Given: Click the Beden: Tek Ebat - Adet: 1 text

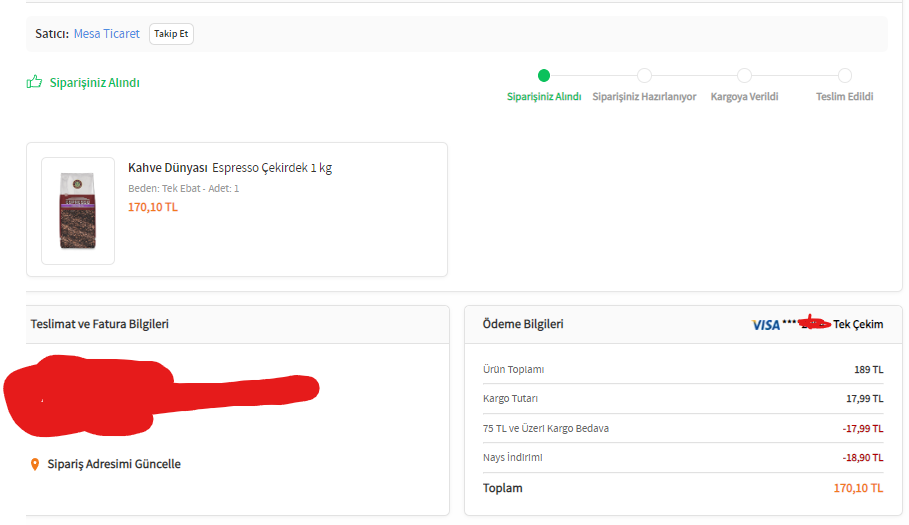Looking at the screenshot, I should (x=183, y=188).
